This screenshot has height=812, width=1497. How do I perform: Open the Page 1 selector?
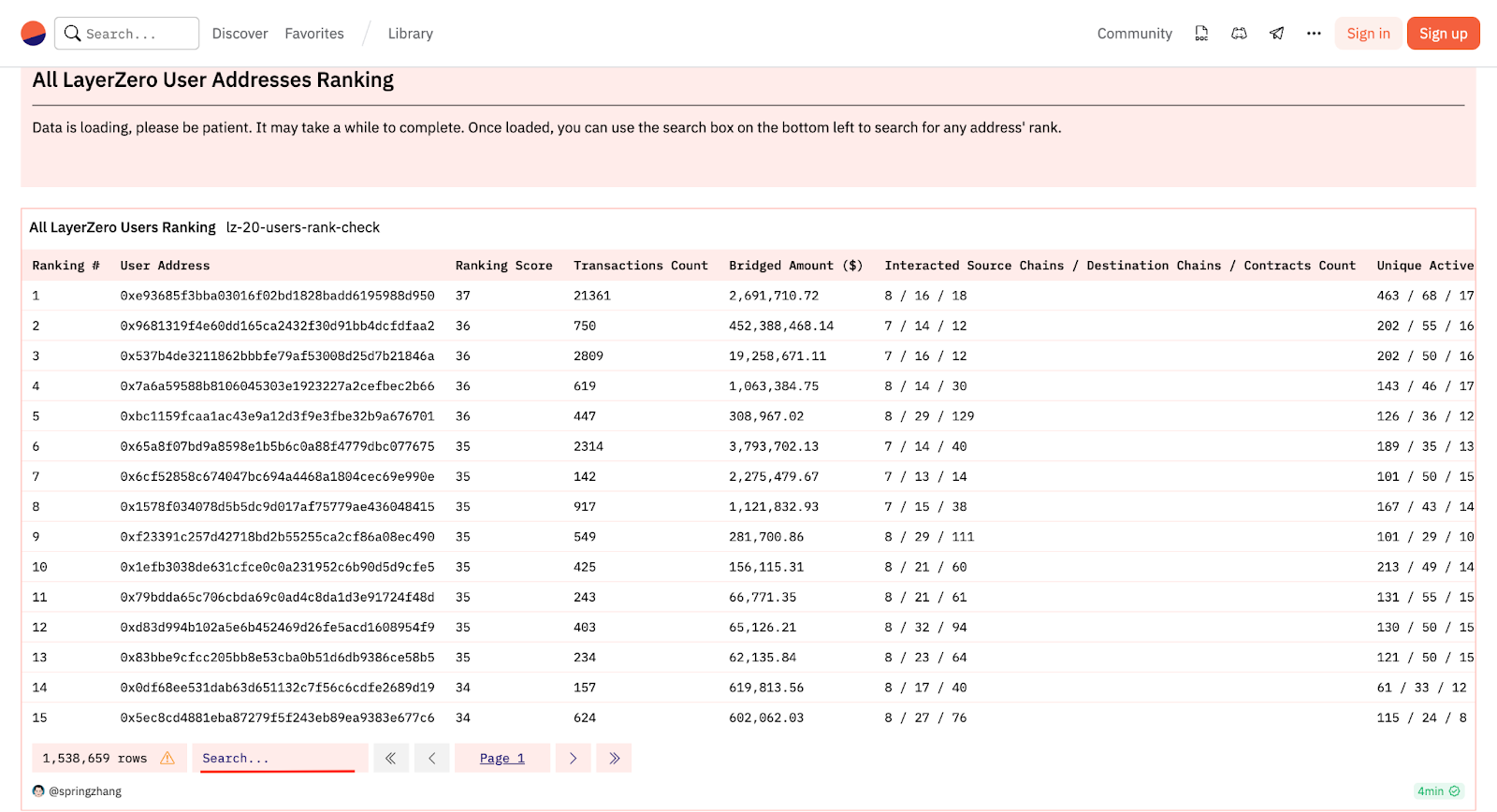coord(502,758)
